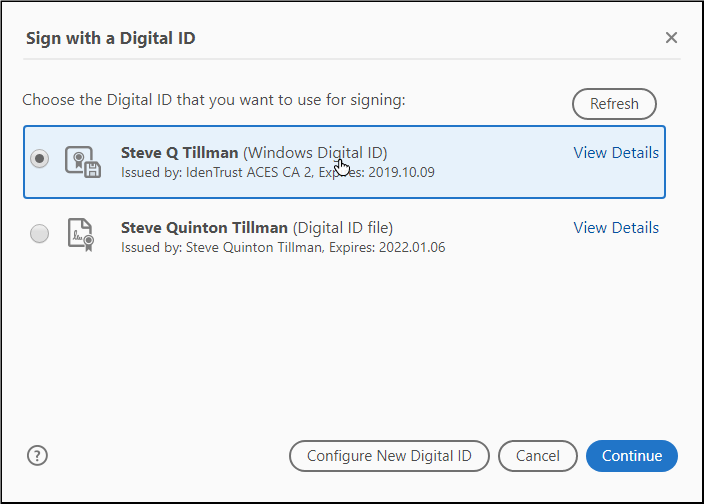Click Configure New Digital ID button
Viewport: 704px width, 504px height.
coord(389,456)
